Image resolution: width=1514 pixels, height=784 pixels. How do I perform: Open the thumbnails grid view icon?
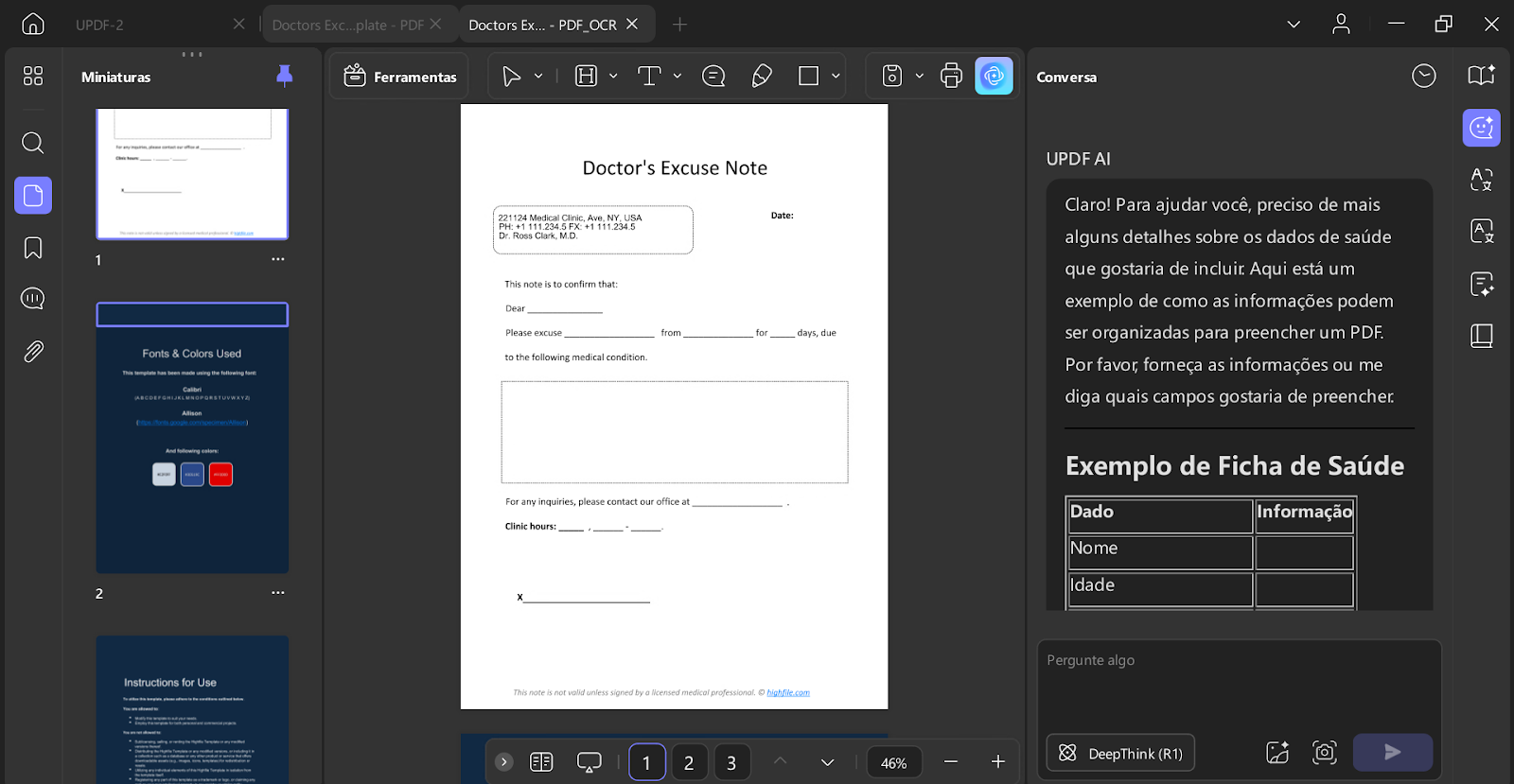tap(33, 76)
